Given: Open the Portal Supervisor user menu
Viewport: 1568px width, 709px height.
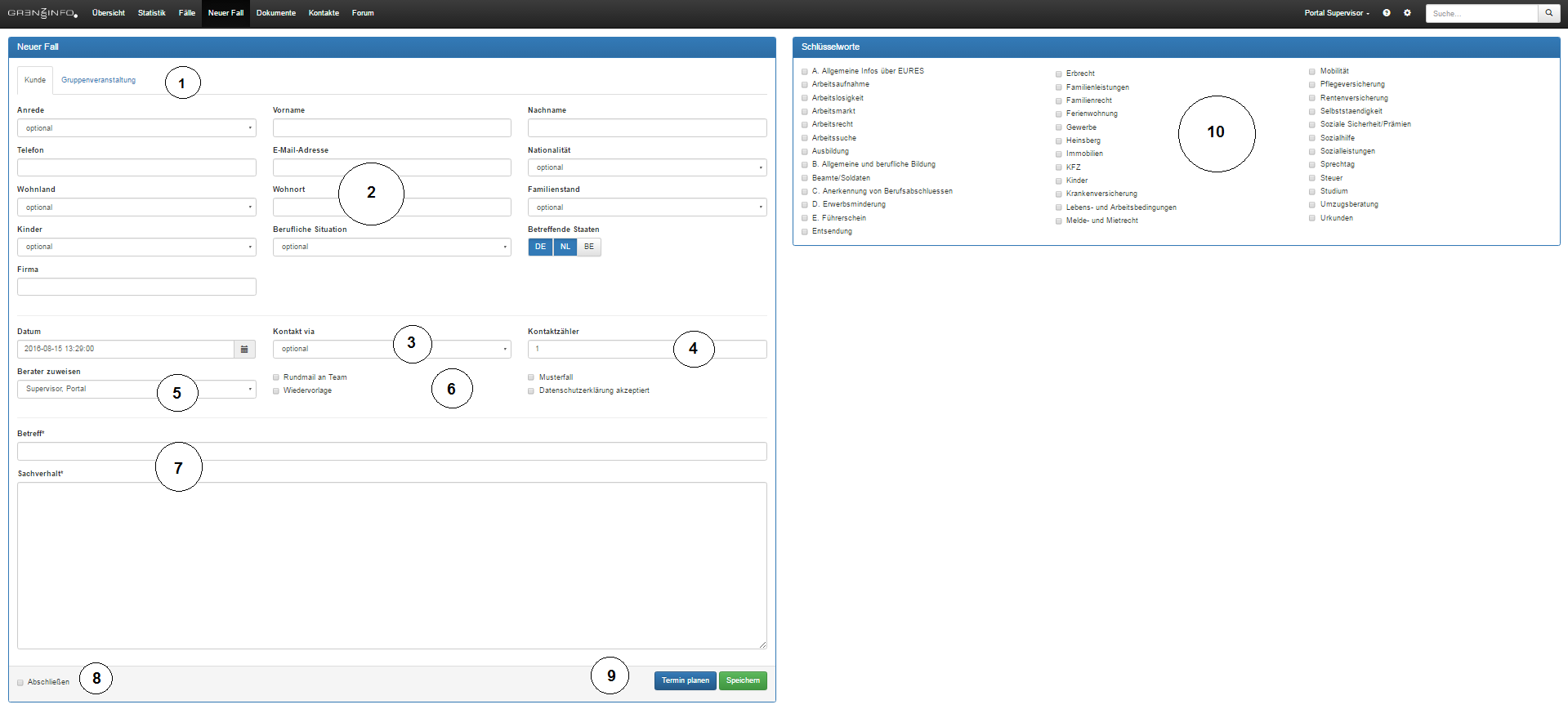Looking at the screenshot, I should [x=1337, y=13].
